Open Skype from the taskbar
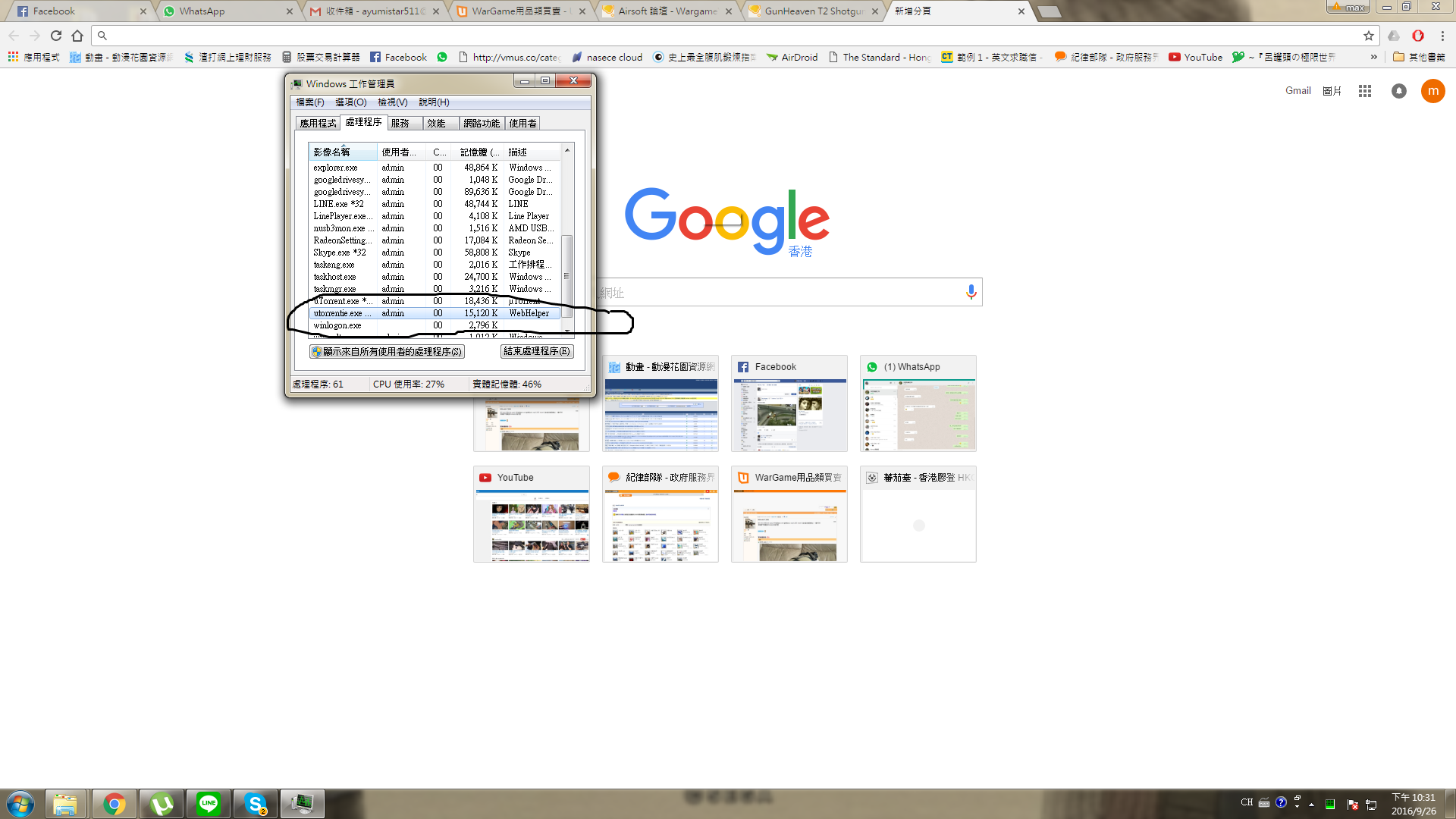Viewport: 1456px width, 819px height. pyautogui.click(x=256, y=804)
